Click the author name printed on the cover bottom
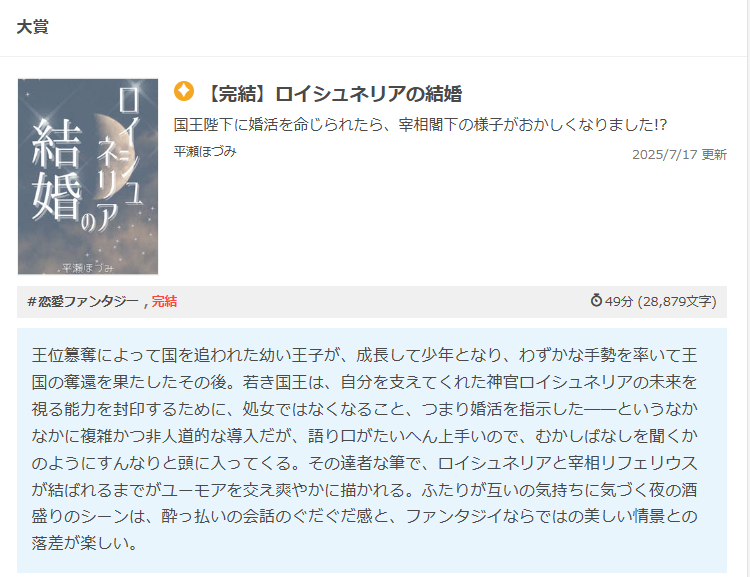This screenshot has width=750, height=577. [88, 268]
